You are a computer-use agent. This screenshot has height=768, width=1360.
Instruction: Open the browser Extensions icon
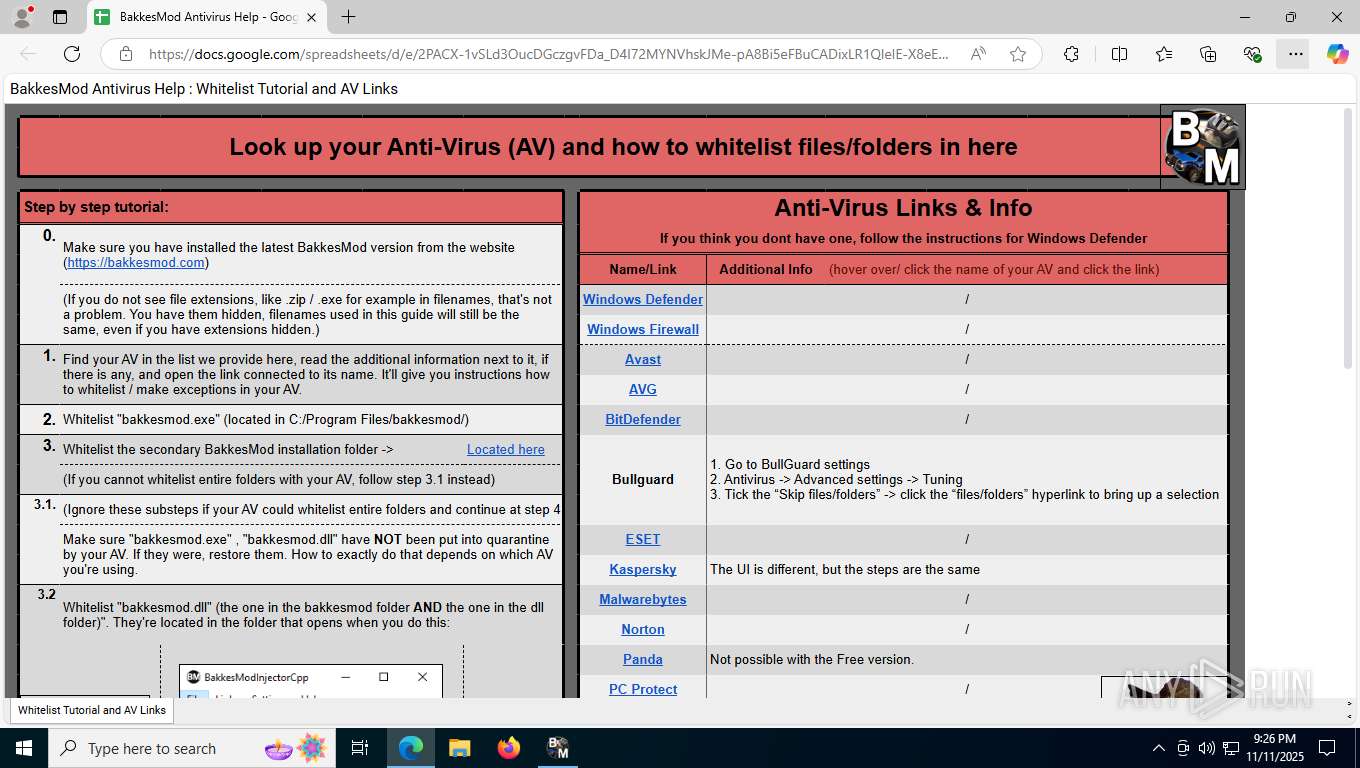pos(1071,54)
